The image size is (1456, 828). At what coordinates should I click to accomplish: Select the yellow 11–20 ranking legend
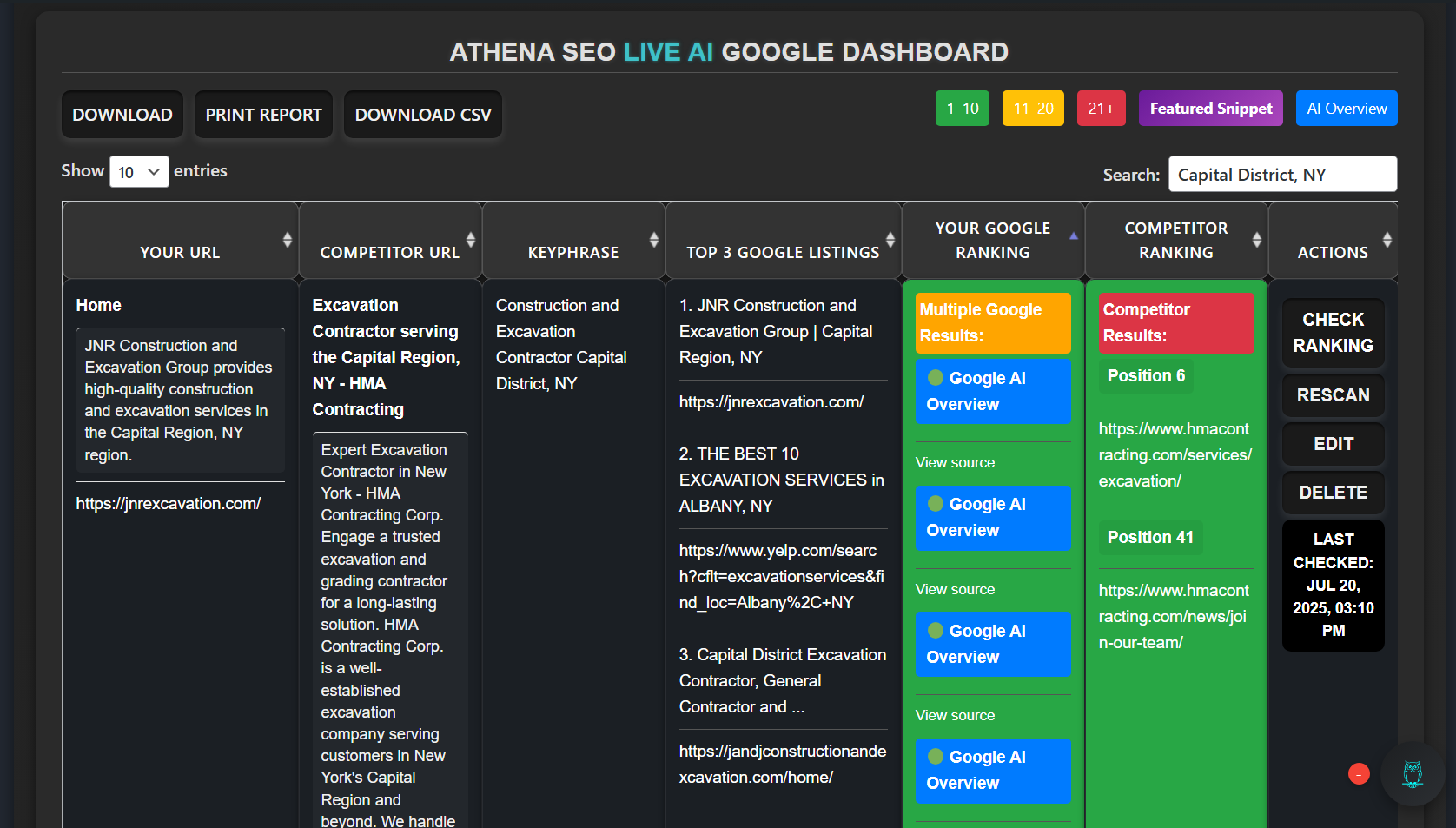pyautogui.click(x=1033, y=109)
